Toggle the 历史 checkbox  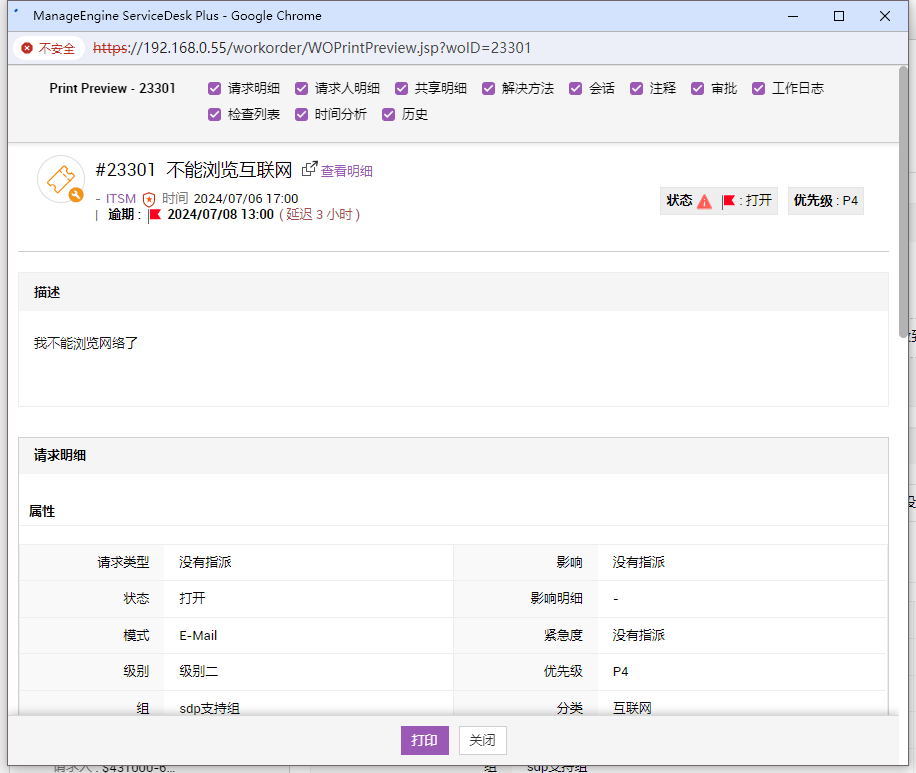click(x=388, y=114)
